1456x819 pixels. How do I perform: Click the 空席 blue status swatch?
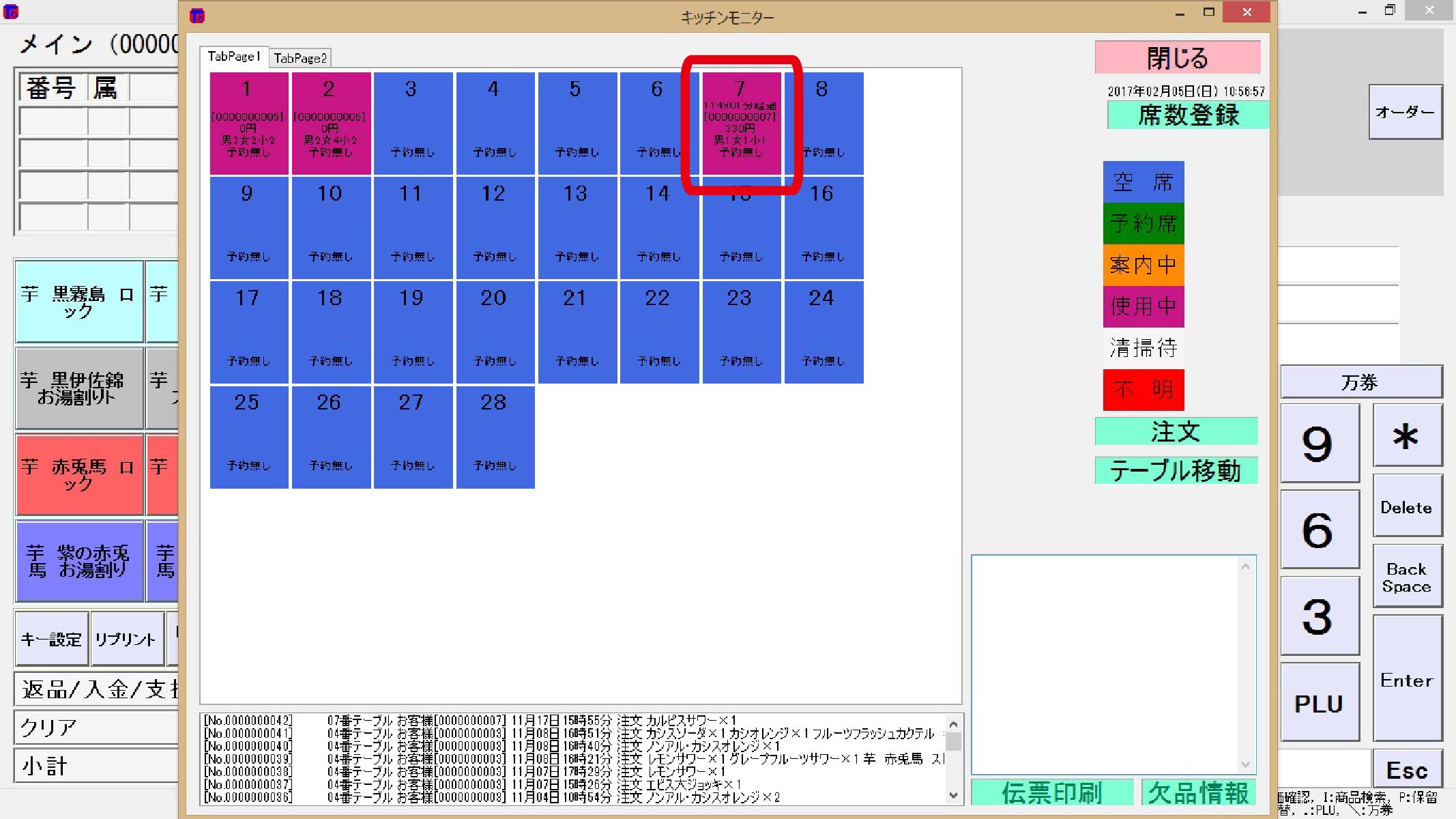(1143, 182)
